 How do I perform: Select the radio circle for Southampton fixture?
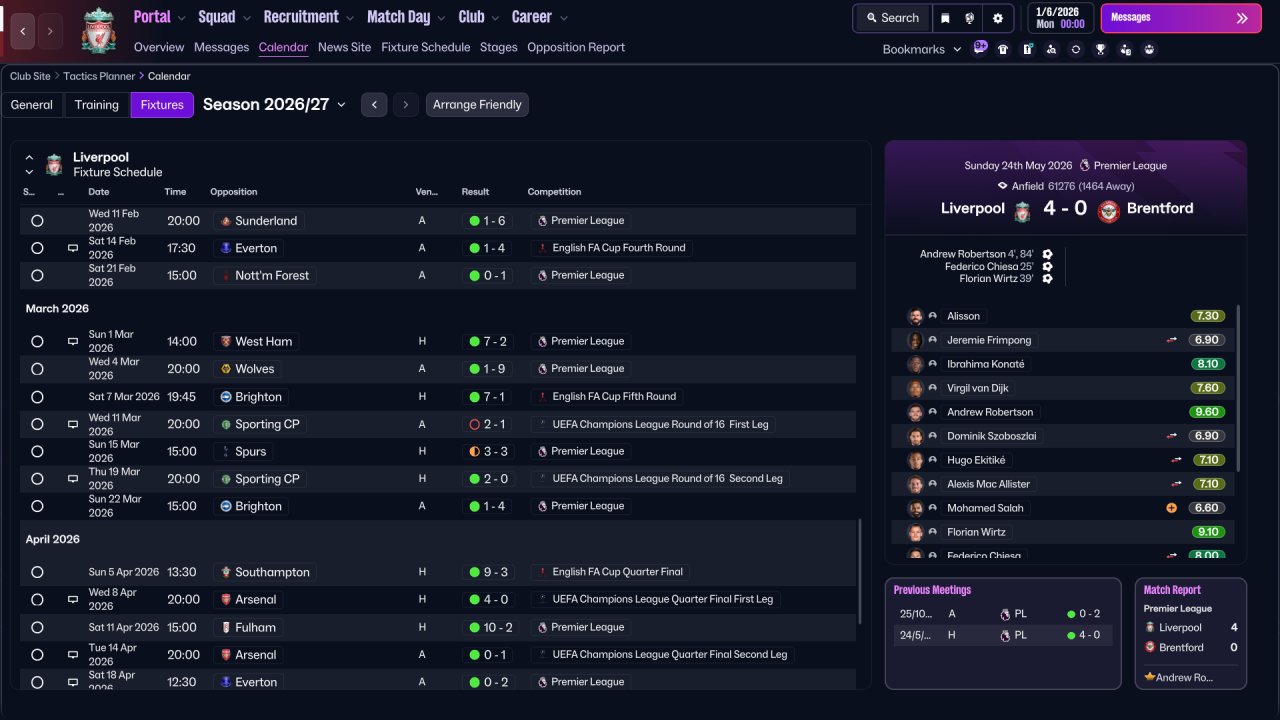[37, 573]
